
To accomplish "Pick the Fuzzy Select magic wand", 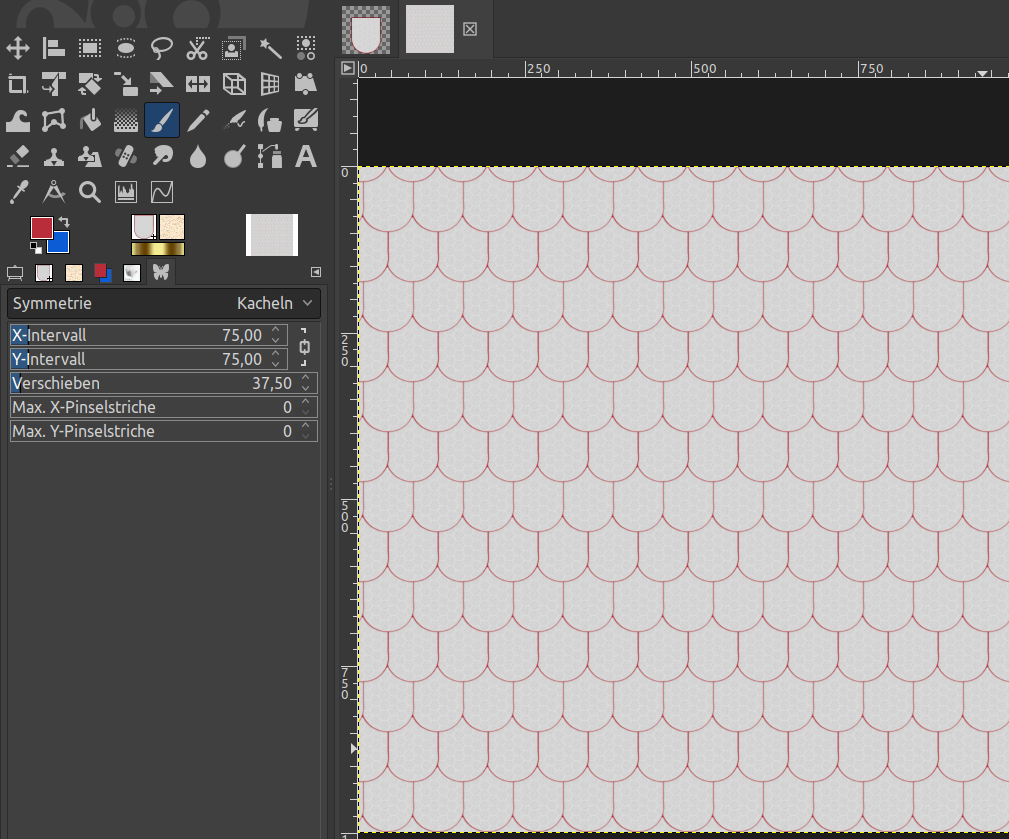I will (270, 47).
